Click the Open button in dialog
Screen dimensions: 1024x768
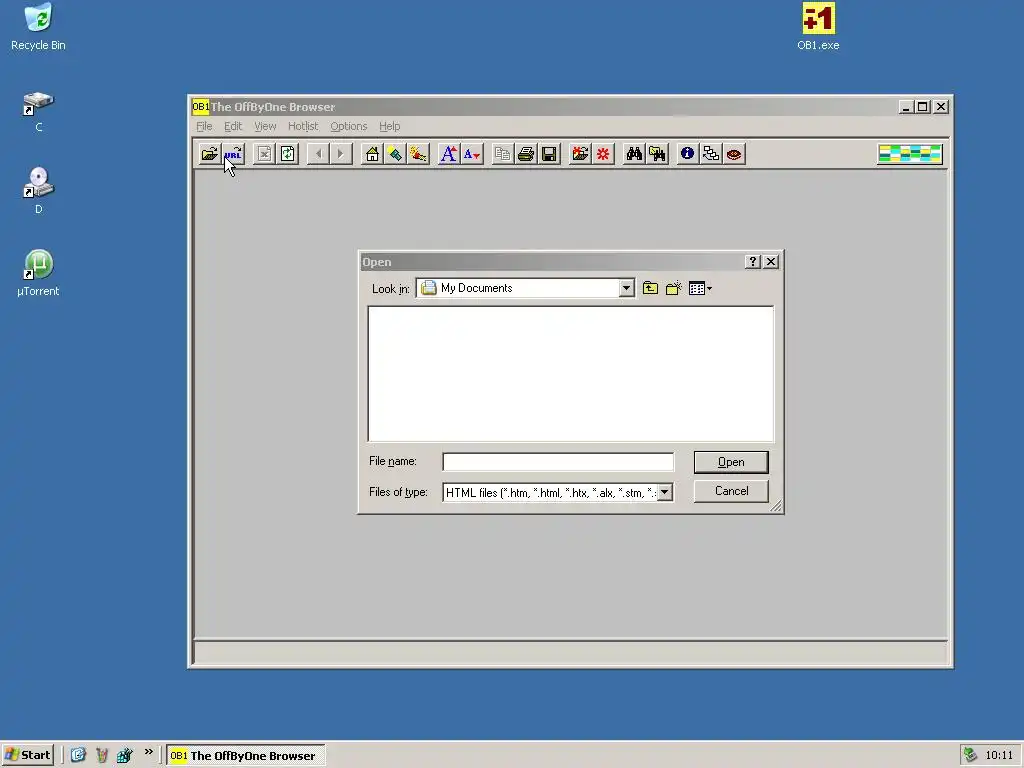(x=731, y=462)
